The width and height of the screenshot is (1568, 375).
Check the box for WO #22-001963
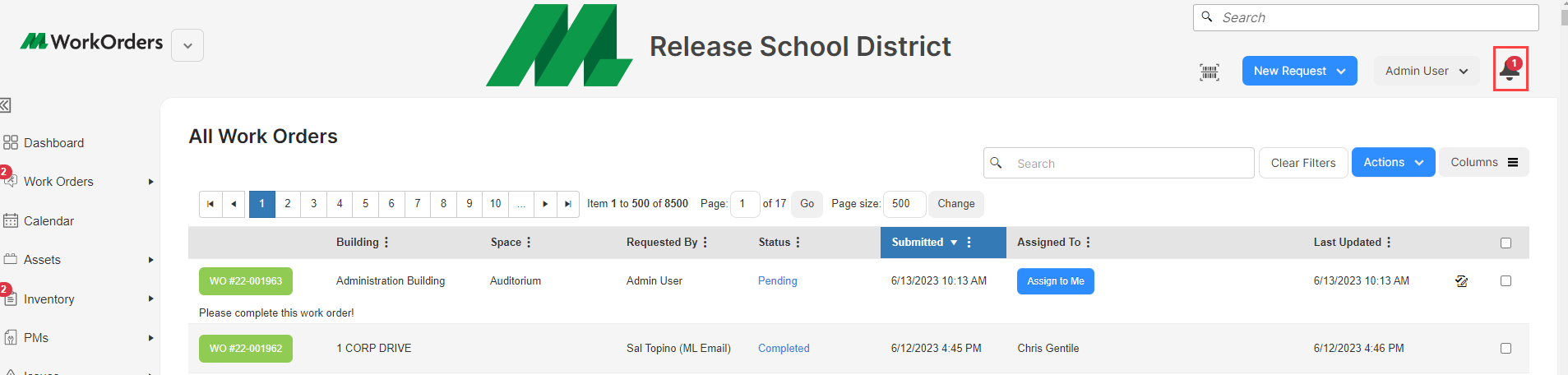click(1506, 281)
